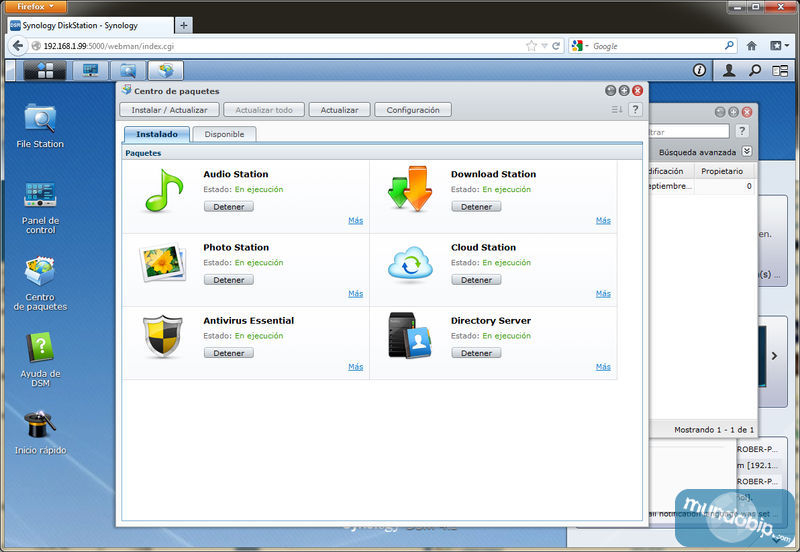Image resolution: width=800 pixels, height=552 pixels.
Task: Open Más link for Photo Station
Action: 356,293
